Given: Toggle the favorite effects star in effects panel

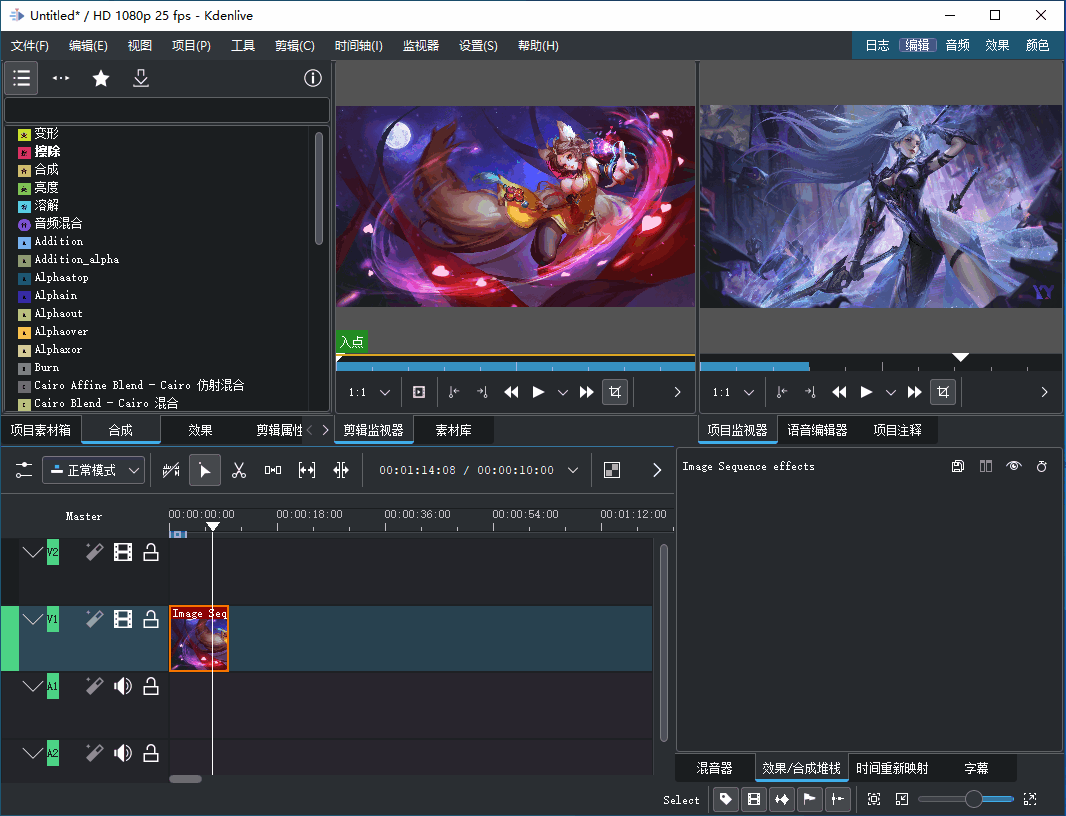Looking at the screenshot, I should coord(100,78).
